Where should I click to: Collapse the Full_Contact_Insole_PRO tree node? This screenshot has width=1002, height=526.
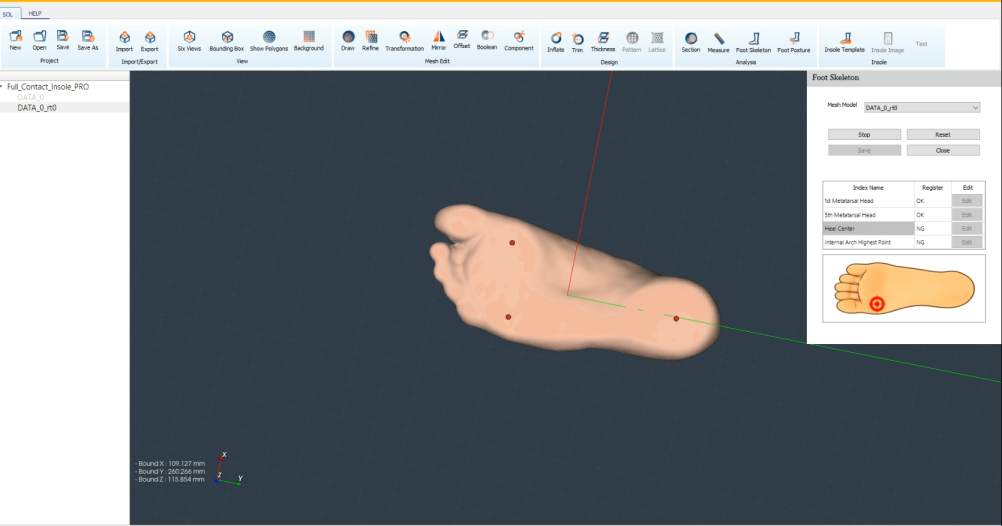point(2,87)
